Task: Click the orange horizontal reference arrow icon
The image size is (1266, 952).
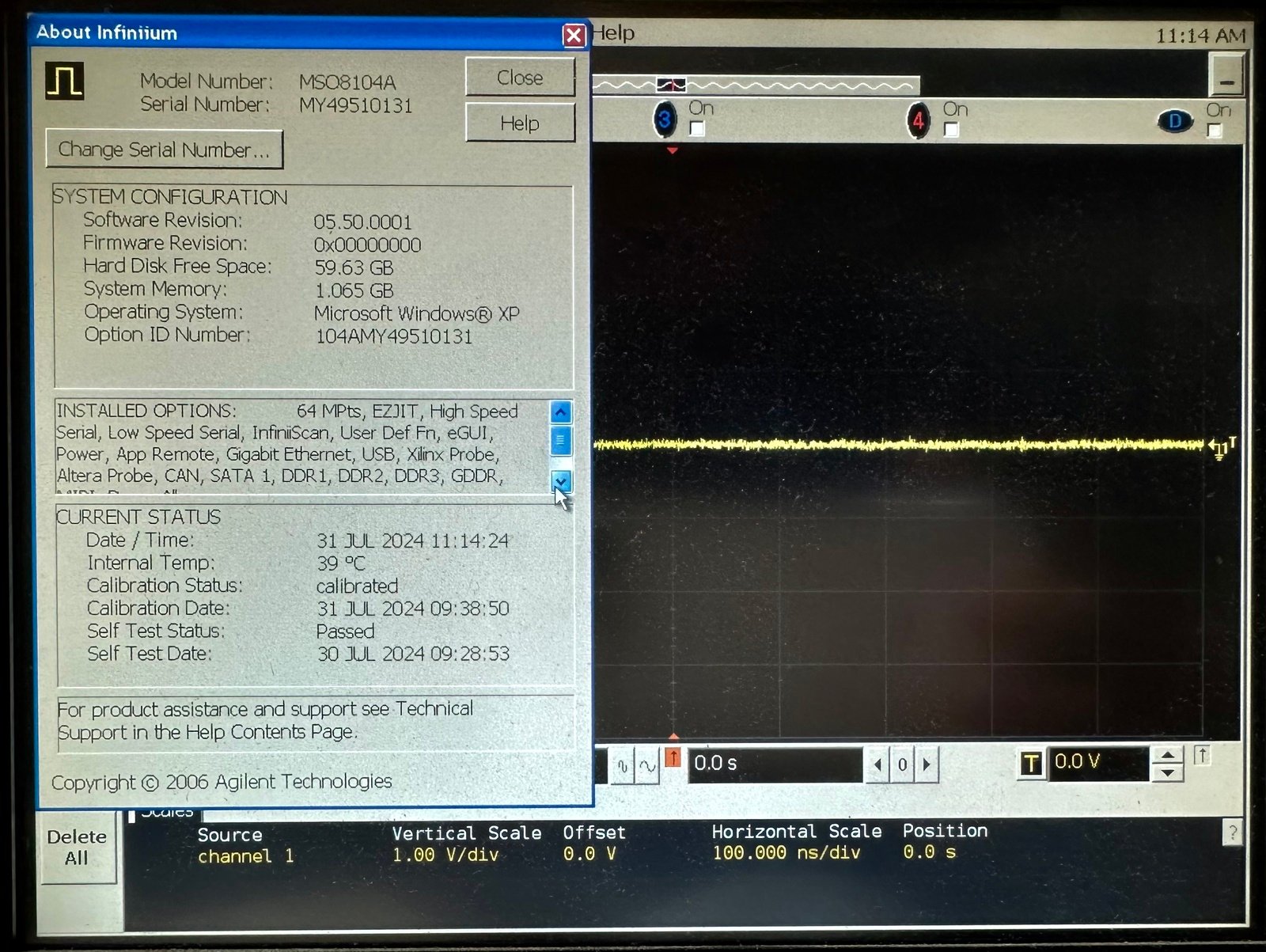Action: [673, 758]
